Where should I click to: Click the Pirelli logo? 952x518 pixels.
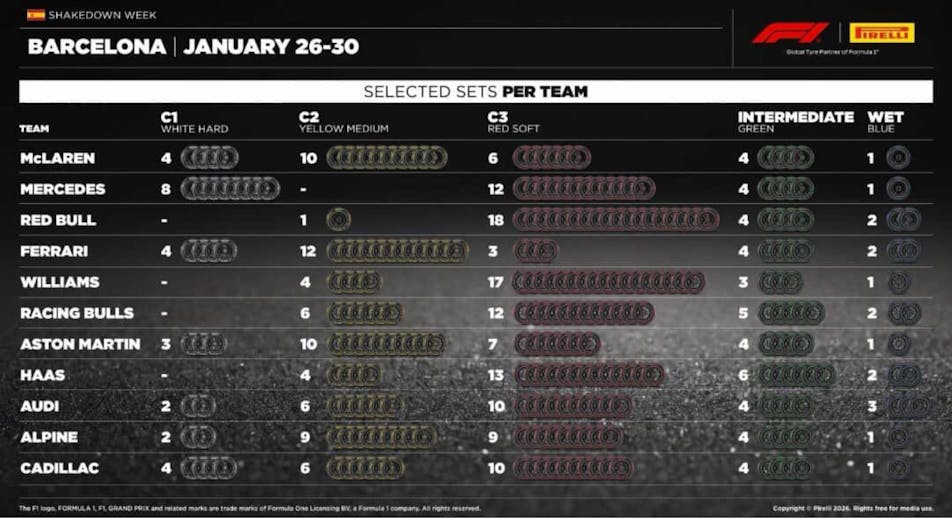coord(882,33)
